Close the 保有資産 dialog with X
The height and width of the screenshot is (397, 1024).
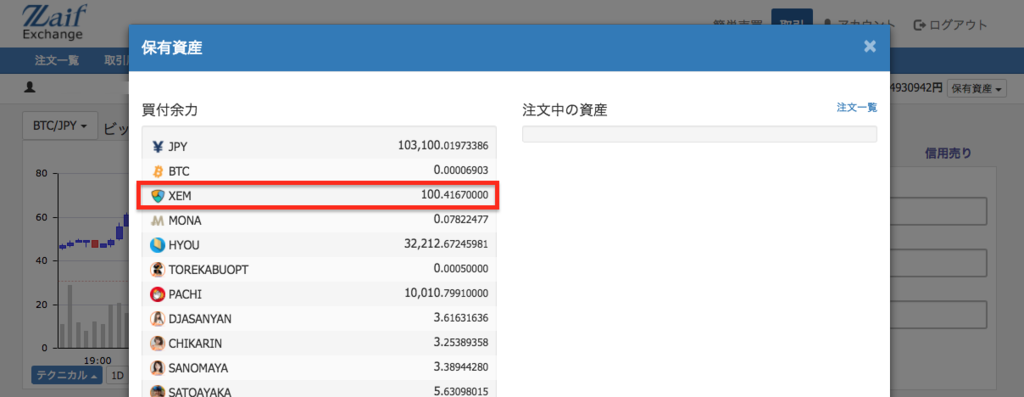869,46
